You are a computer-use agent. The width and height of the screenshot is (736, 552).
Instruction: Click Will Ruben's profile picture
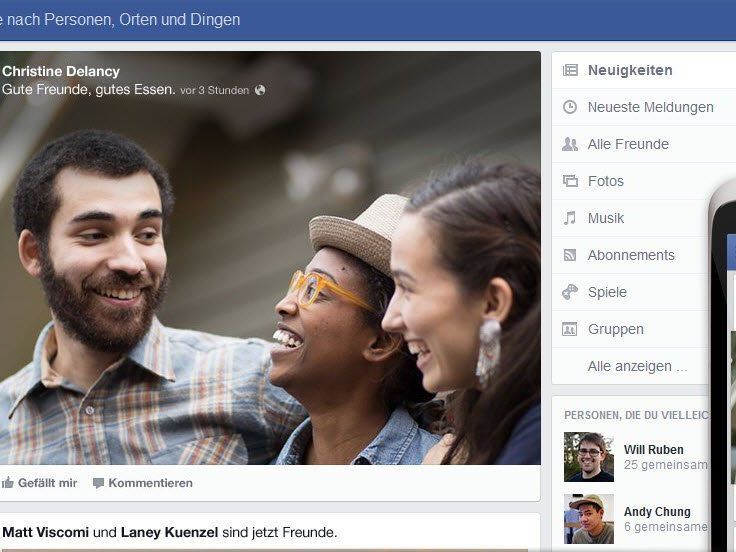pyautogui.click(x=589, y=457)
